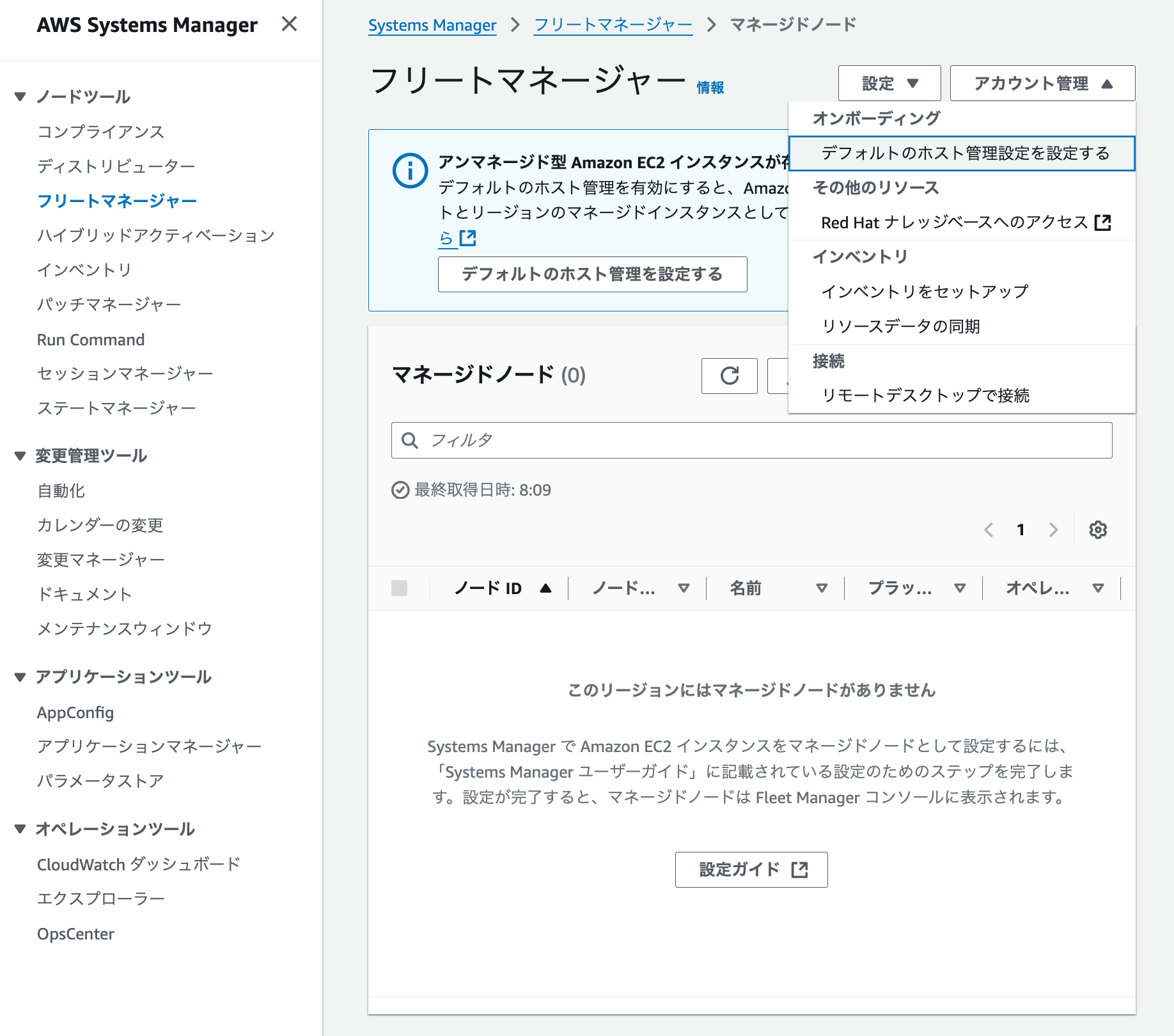Open 自動化 in sidebar

(61, 491)
